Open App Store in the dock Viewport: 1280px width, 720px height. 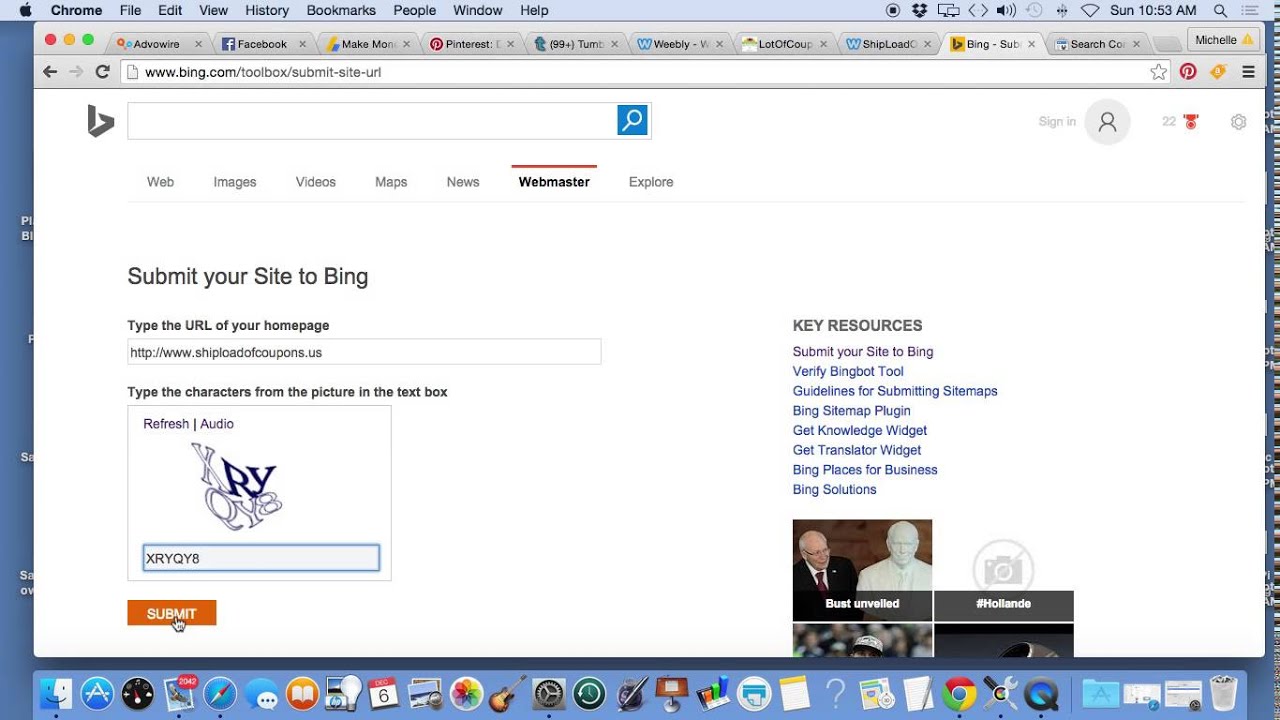point(97,693)
